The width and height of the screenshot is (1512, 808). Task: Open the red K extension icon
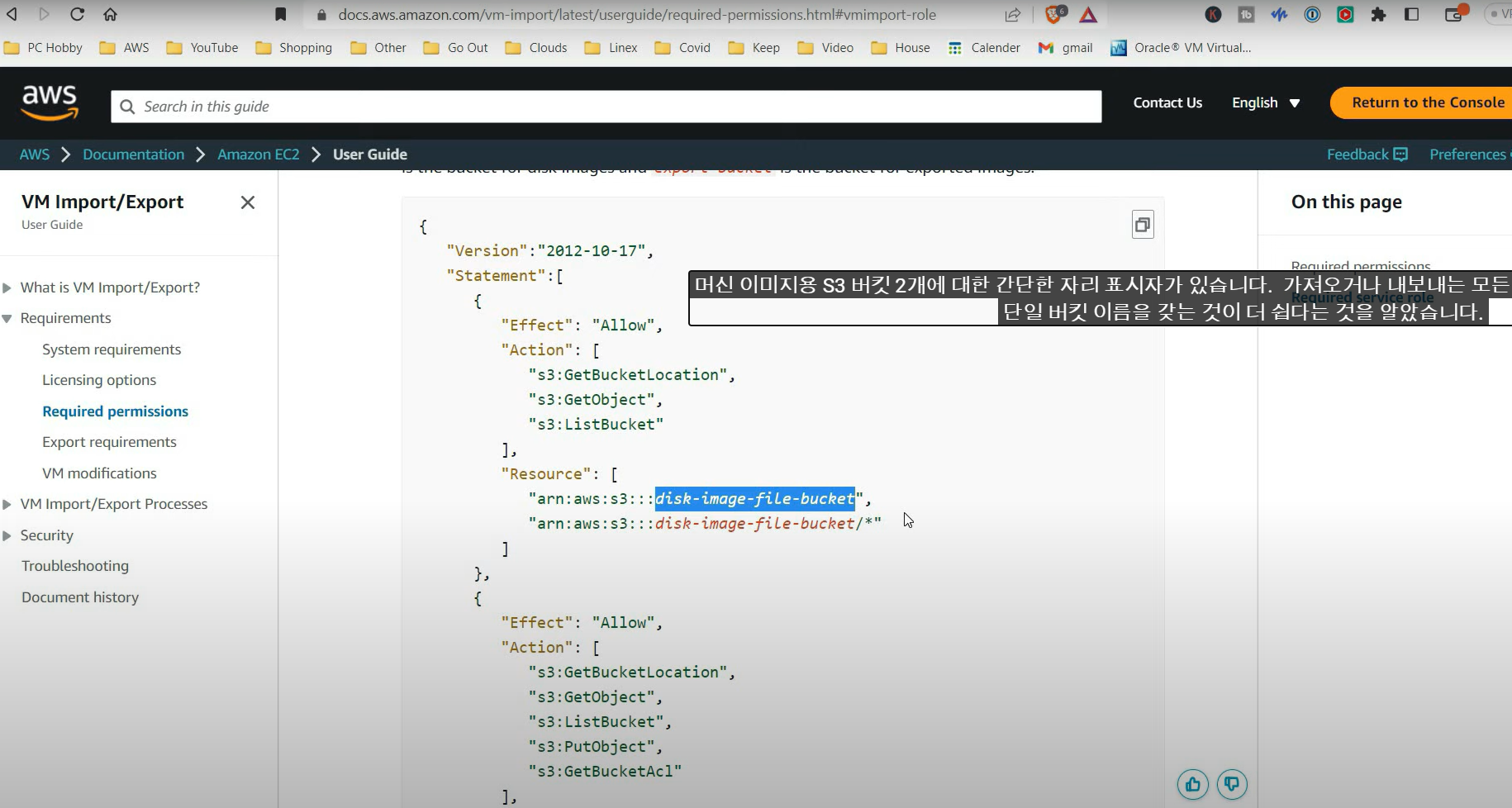click(1213, 14)
